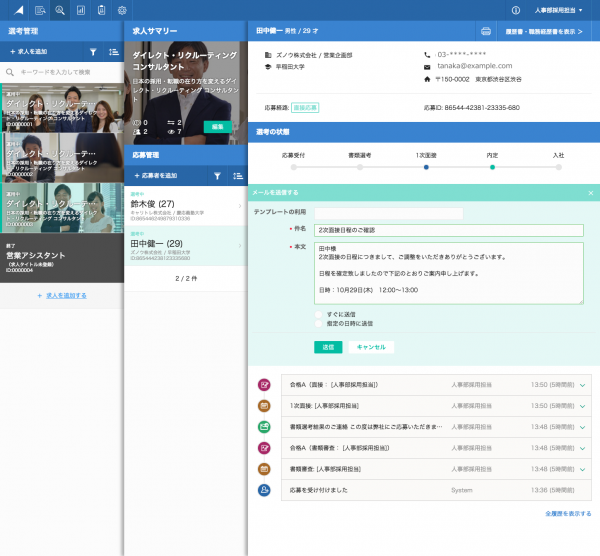
Task: Click the 2 / 2 件 count text
Action: [186, 279]
